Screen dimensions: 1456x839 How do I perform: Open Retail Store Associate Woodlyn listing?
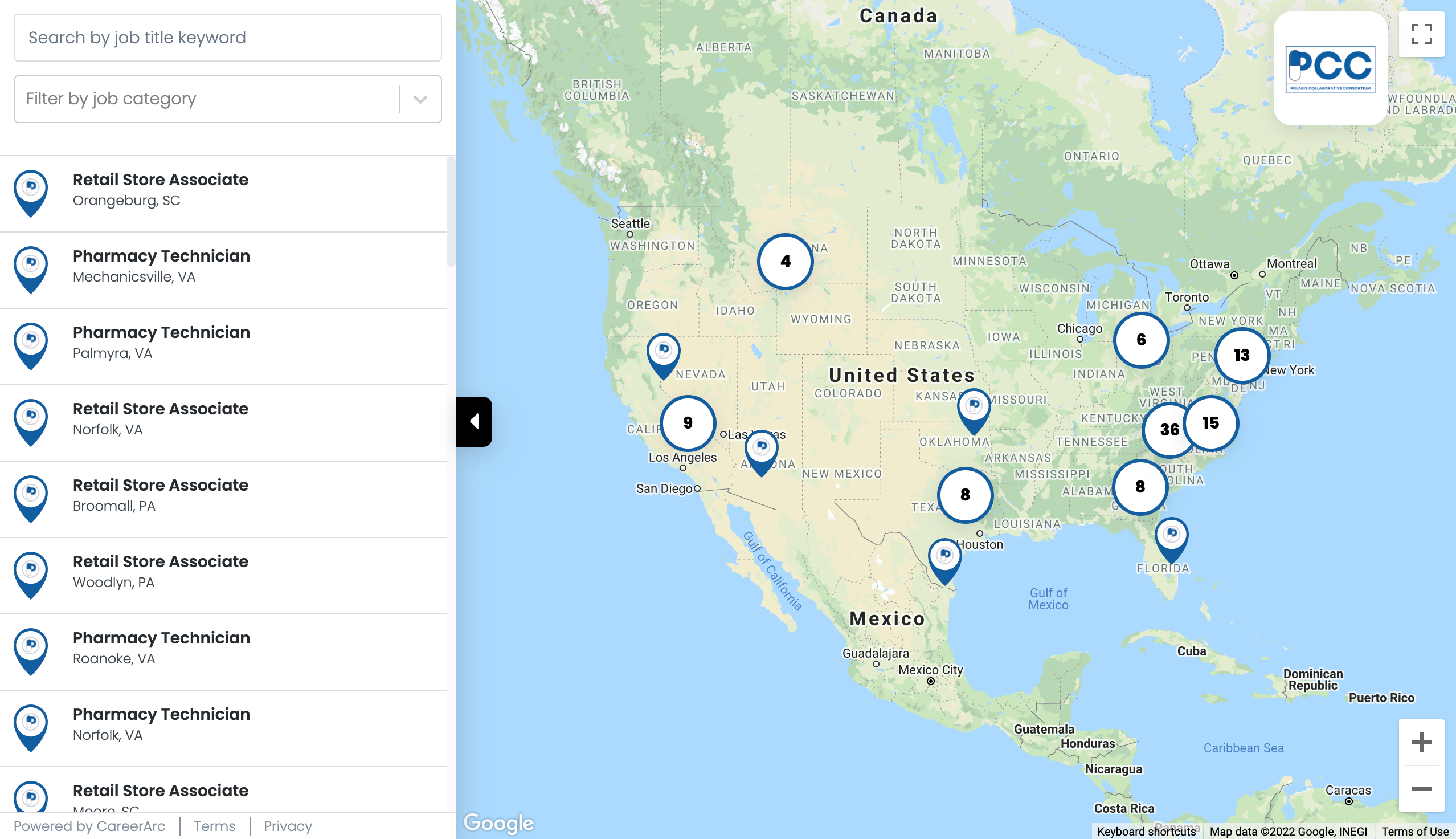[223, 576]
